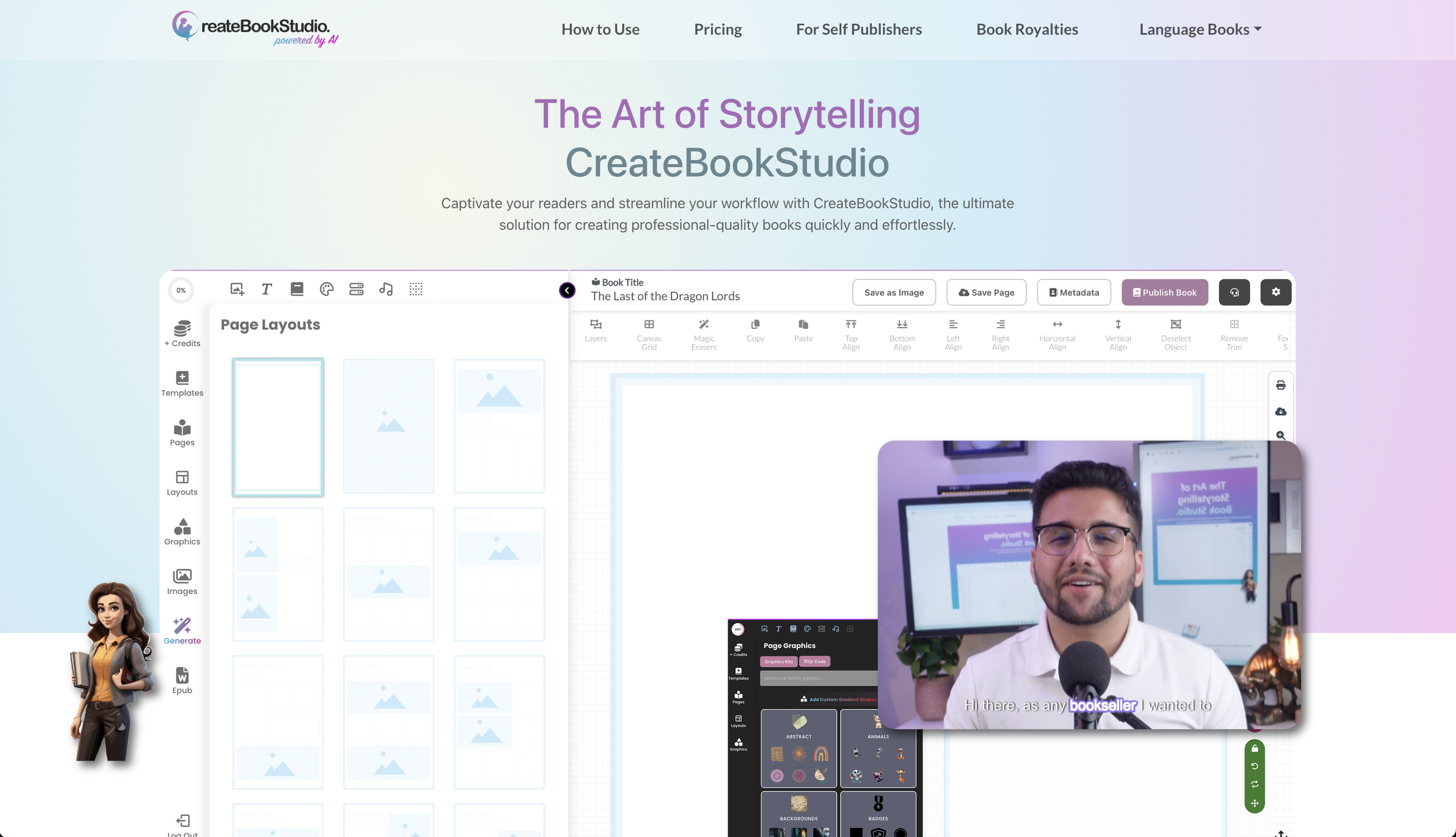Toggle the dotted grid icon

(416, 289)
